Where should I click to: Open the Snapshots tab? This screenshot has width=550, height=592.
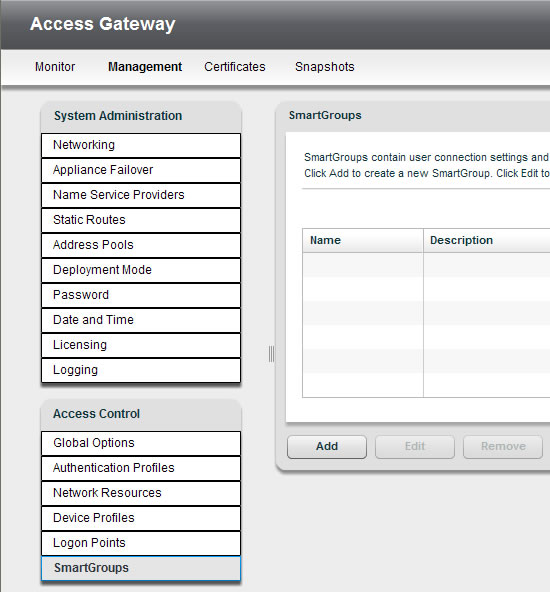(325, 67)
